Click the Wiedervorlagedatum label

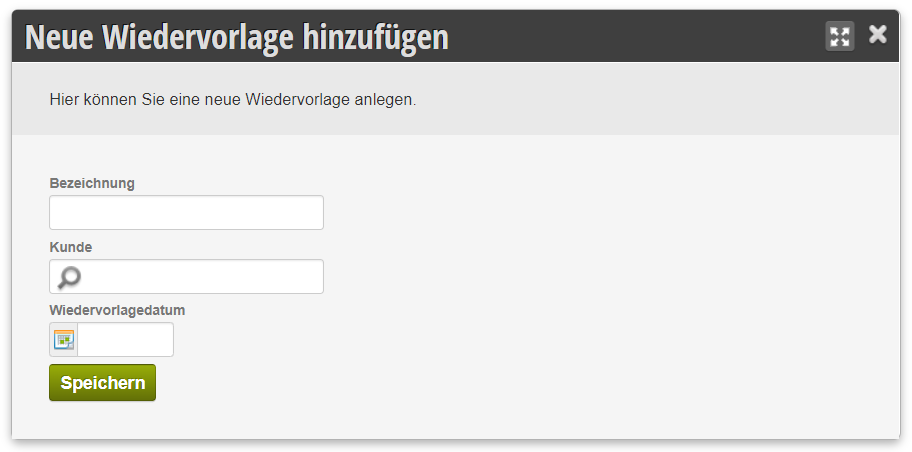click(117, 310)
